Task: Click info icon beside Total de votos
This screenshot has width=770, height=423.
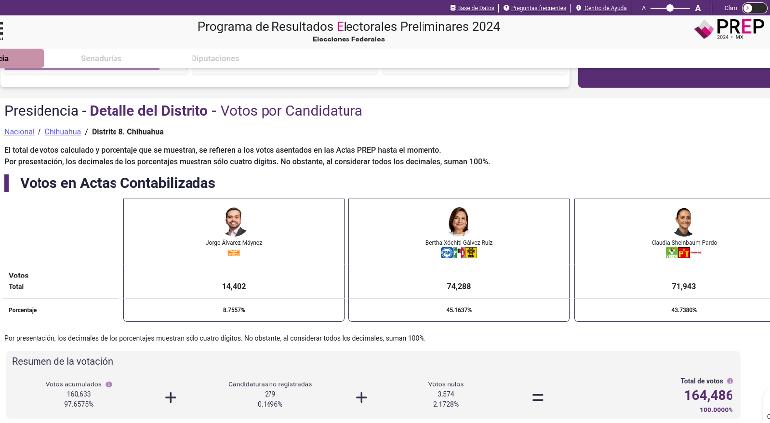Action: click(x=731, y=381)
